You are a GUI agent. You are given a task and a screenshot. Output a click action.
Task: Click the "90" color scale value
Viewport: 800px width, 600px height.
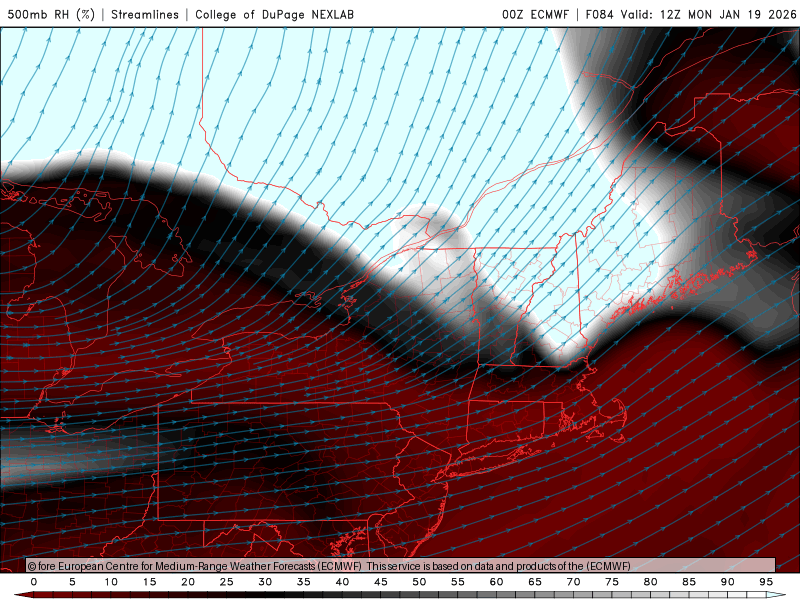pyautogui.click(x=728, y=582)
